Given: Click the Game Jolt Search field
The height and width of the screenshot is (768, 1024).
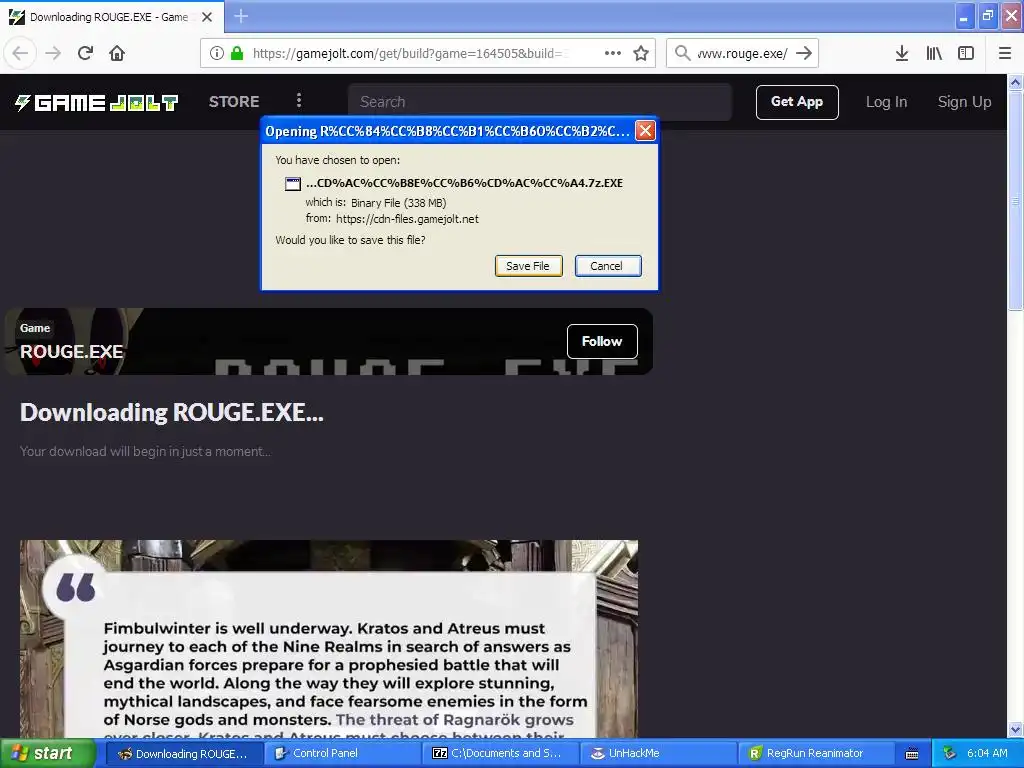Looking at the screenshot, I should point(539,102).
